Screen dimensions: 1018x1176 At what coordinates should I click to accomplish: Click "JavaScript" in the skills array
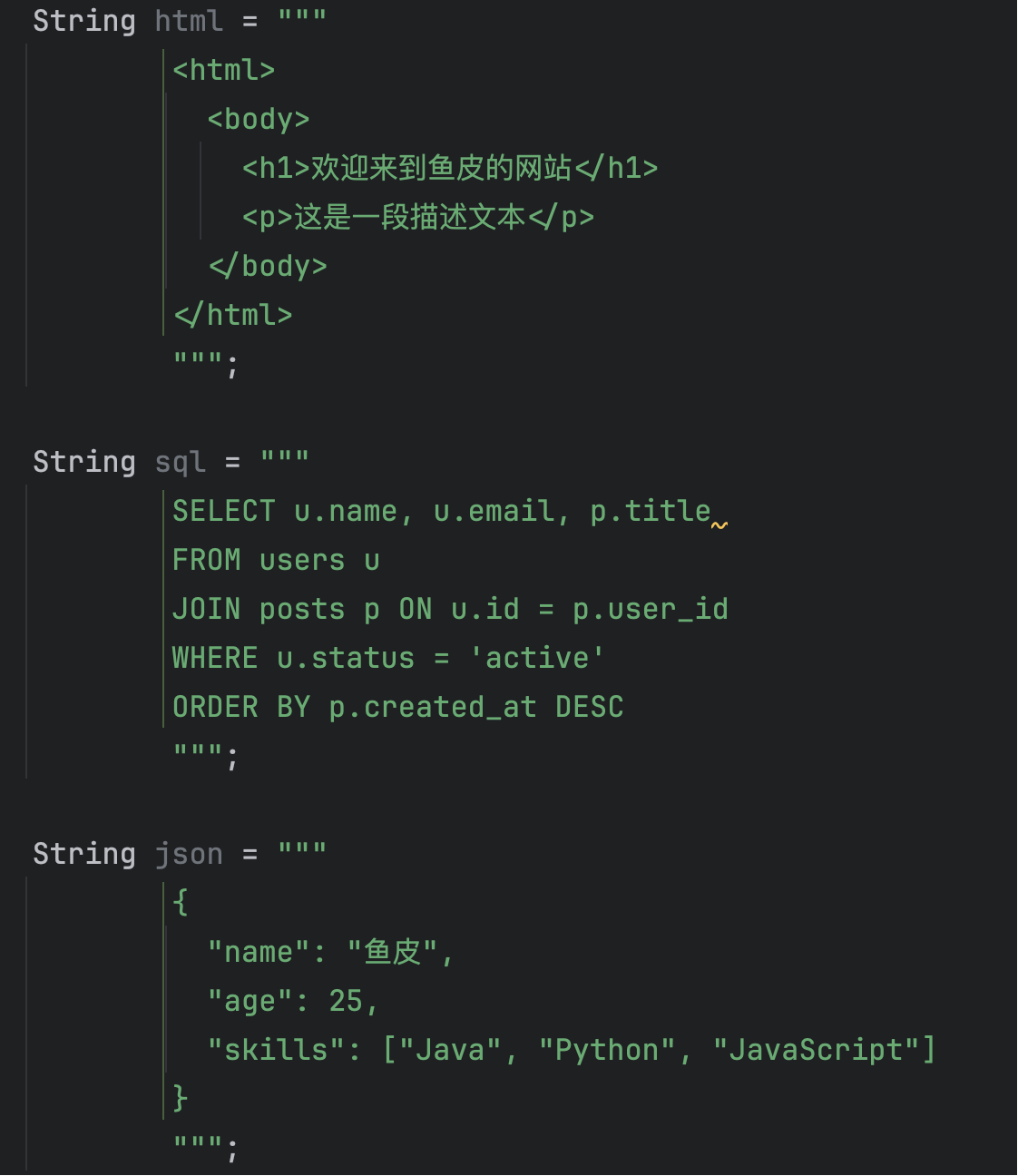(817, 1050)
